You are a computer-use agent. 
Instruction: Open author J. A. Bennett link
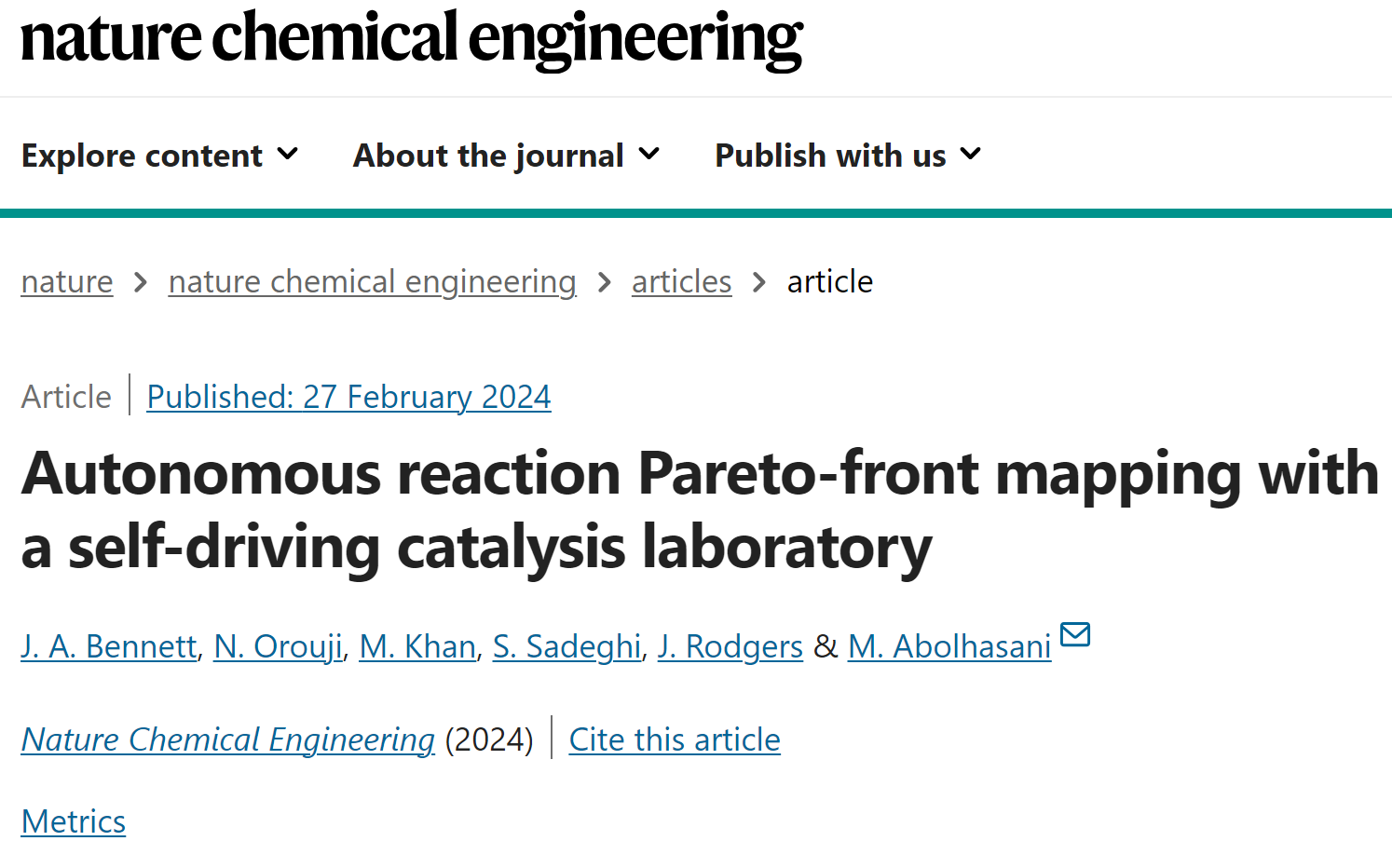click(109, 646)
